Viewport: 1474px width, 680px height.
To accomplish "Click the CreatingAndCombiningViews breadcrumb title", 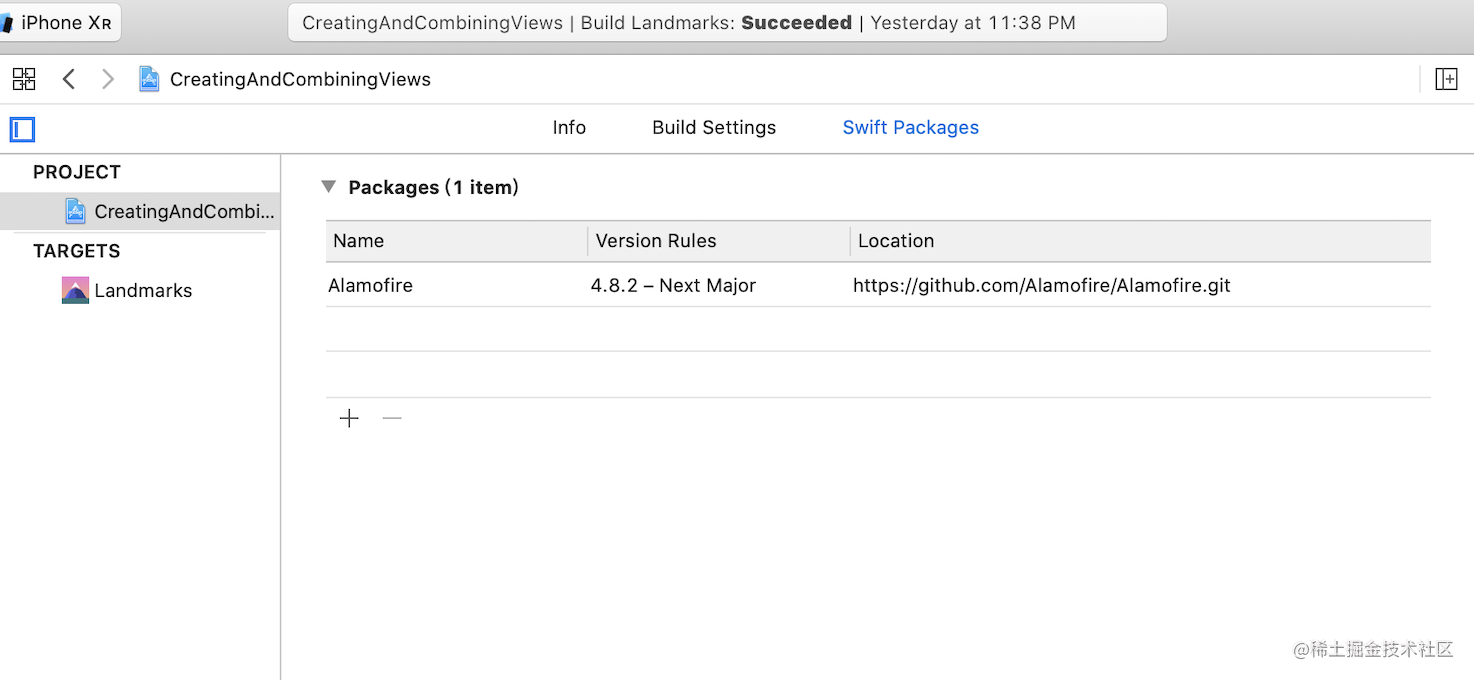I will [300, 79].
